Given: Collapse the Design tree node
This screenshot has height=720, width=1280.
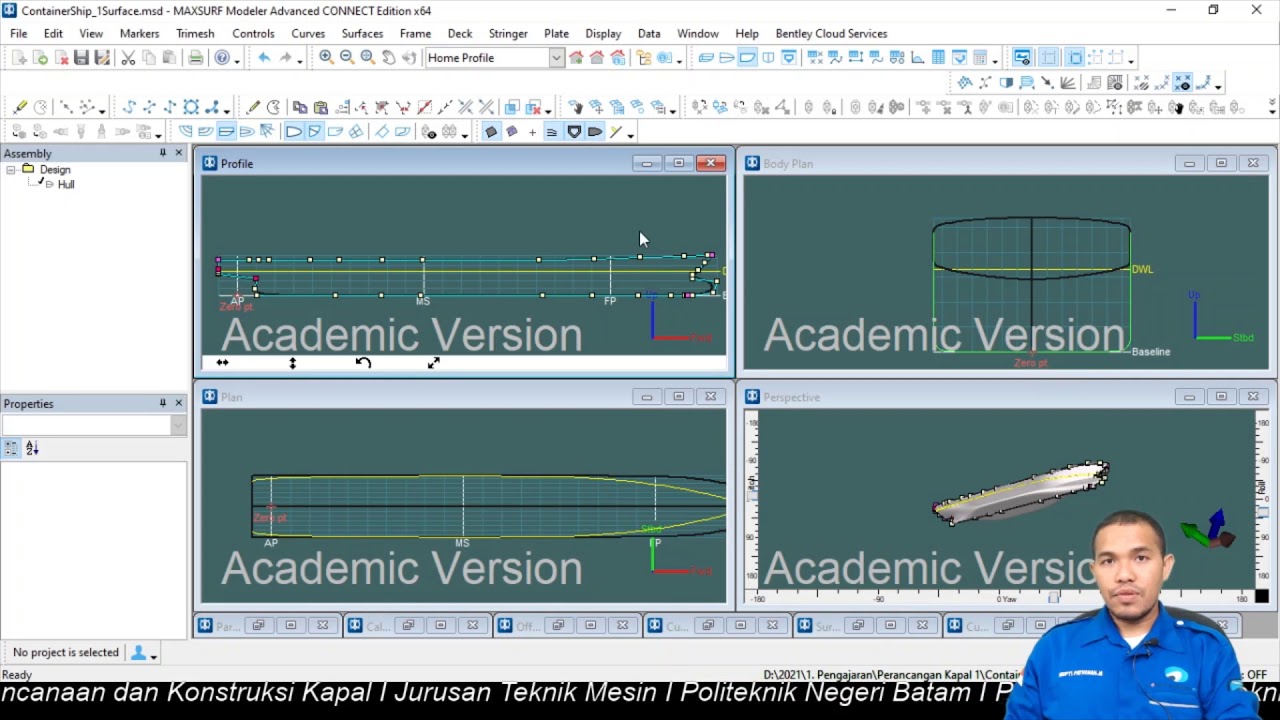Looking at the screenshot, I should (10, 170).
